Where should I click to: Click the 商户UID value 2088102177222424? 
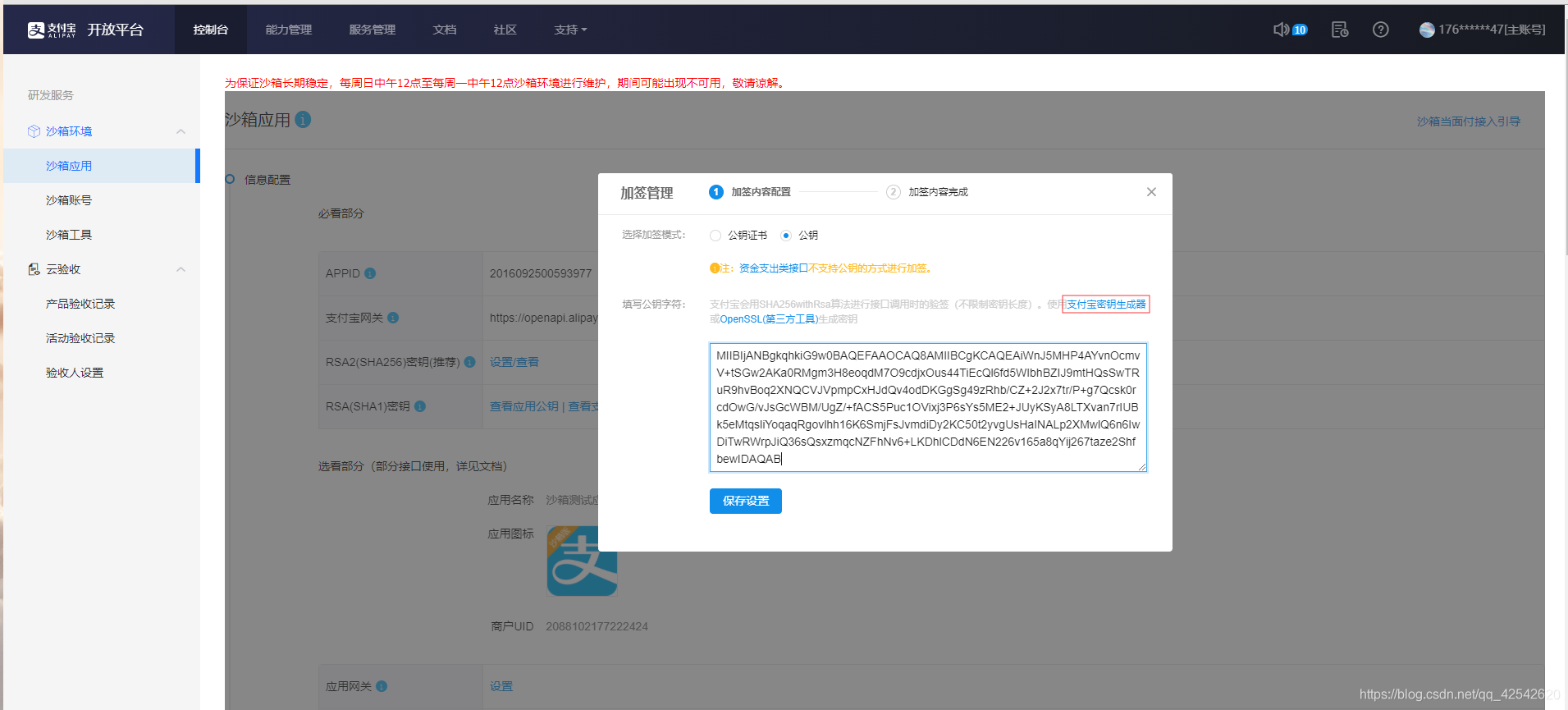point(597,626)
